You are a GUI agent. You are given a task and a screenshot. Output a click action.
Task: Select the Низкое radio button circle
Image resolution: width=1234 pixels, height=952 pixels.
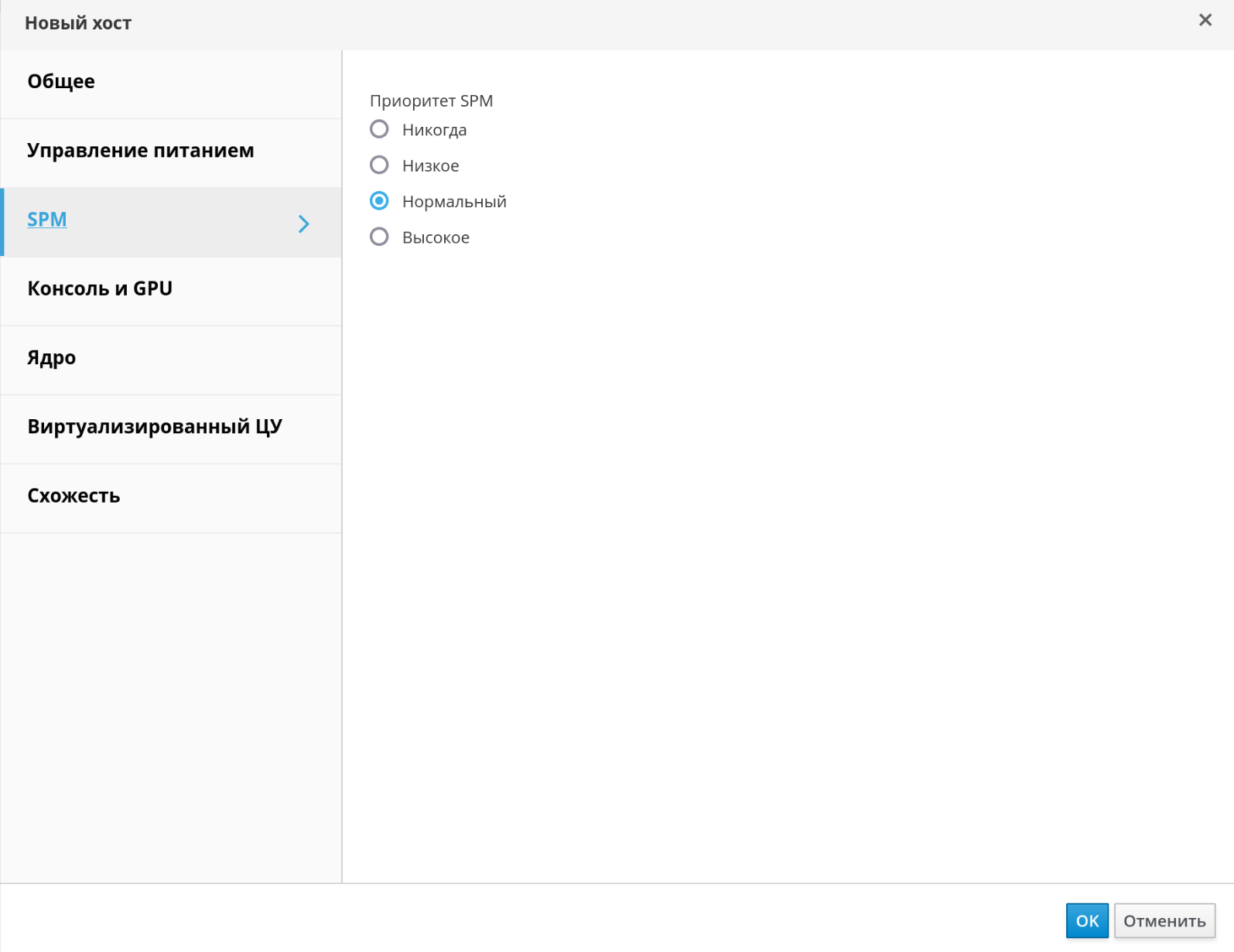tap(379, 165)
